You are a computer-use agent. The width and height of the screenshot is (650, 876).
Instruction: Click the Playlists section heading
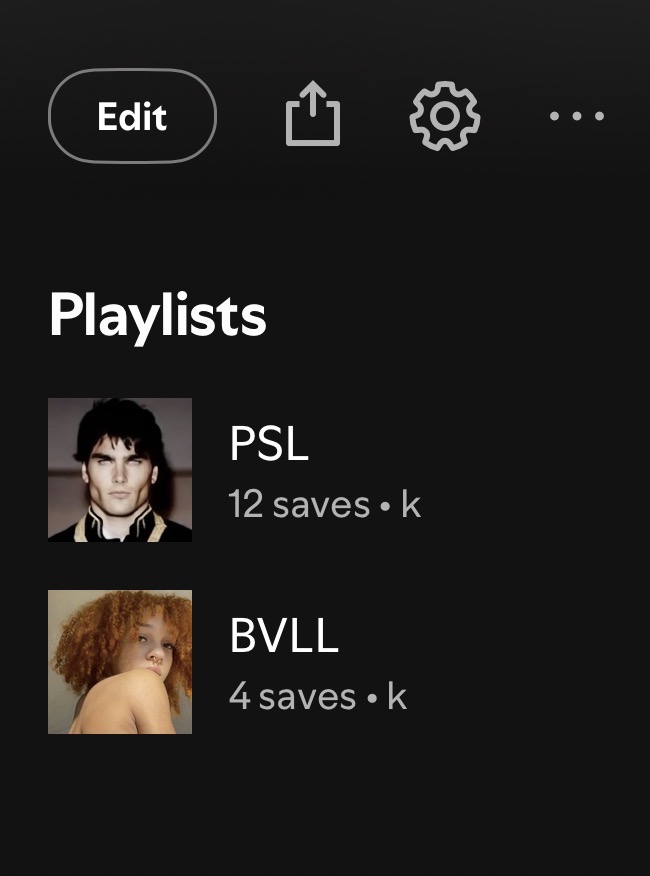pos(158,316)
